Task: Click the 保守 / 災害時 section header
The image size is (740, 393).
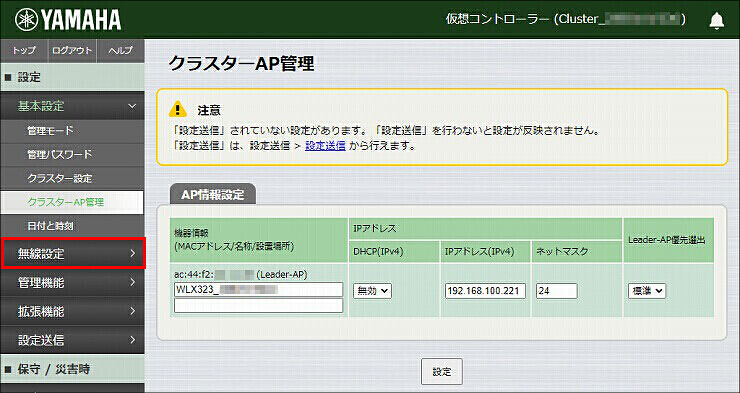Action: [x=72, y=368]
